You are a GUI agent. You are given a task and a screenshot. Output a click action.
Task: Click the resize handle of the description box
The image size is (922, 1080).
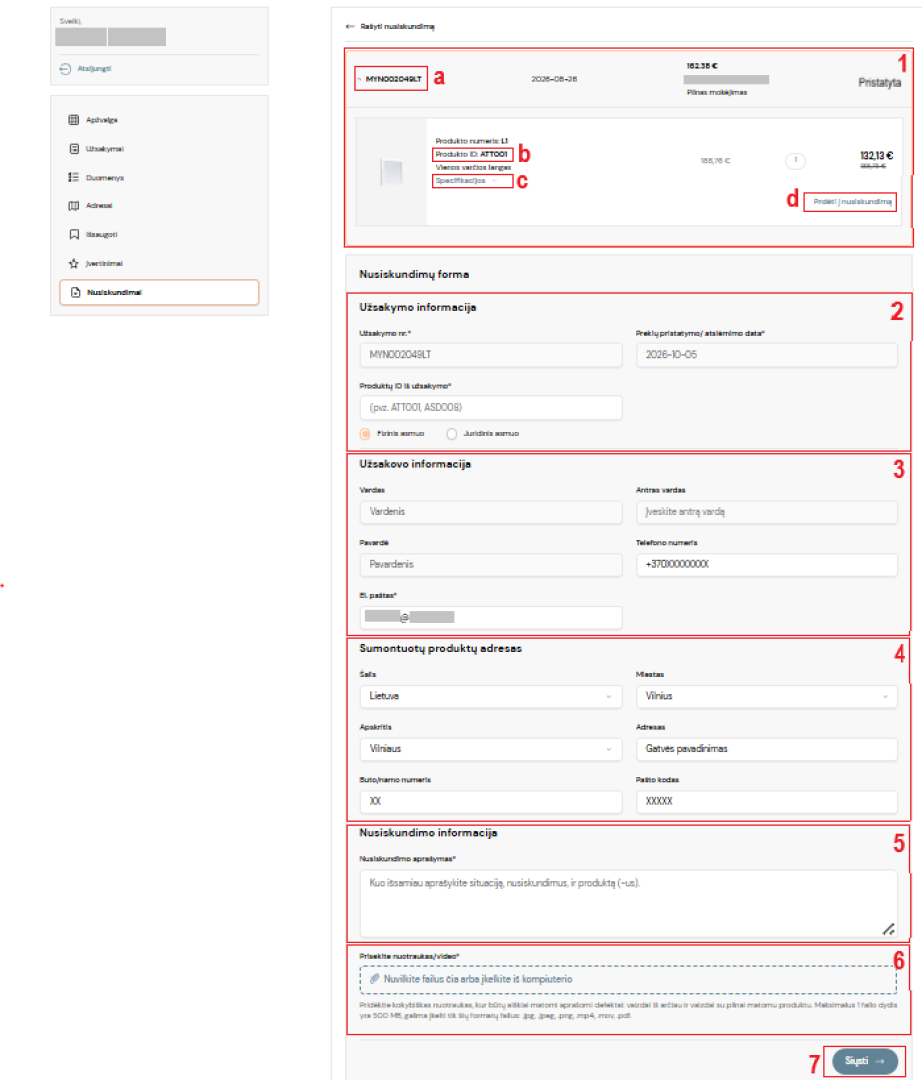[888, 929]
